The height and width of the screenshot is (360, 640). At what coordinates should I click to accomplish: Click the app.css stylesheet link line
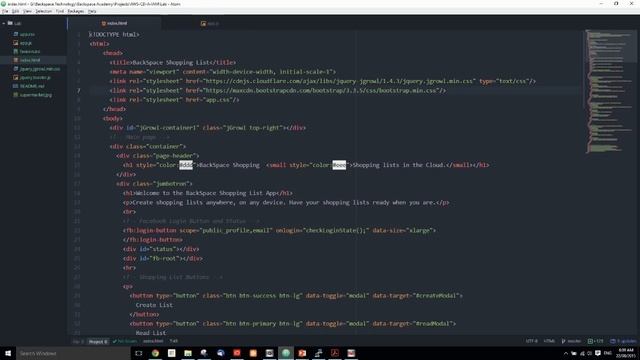(x=174, y=100)
